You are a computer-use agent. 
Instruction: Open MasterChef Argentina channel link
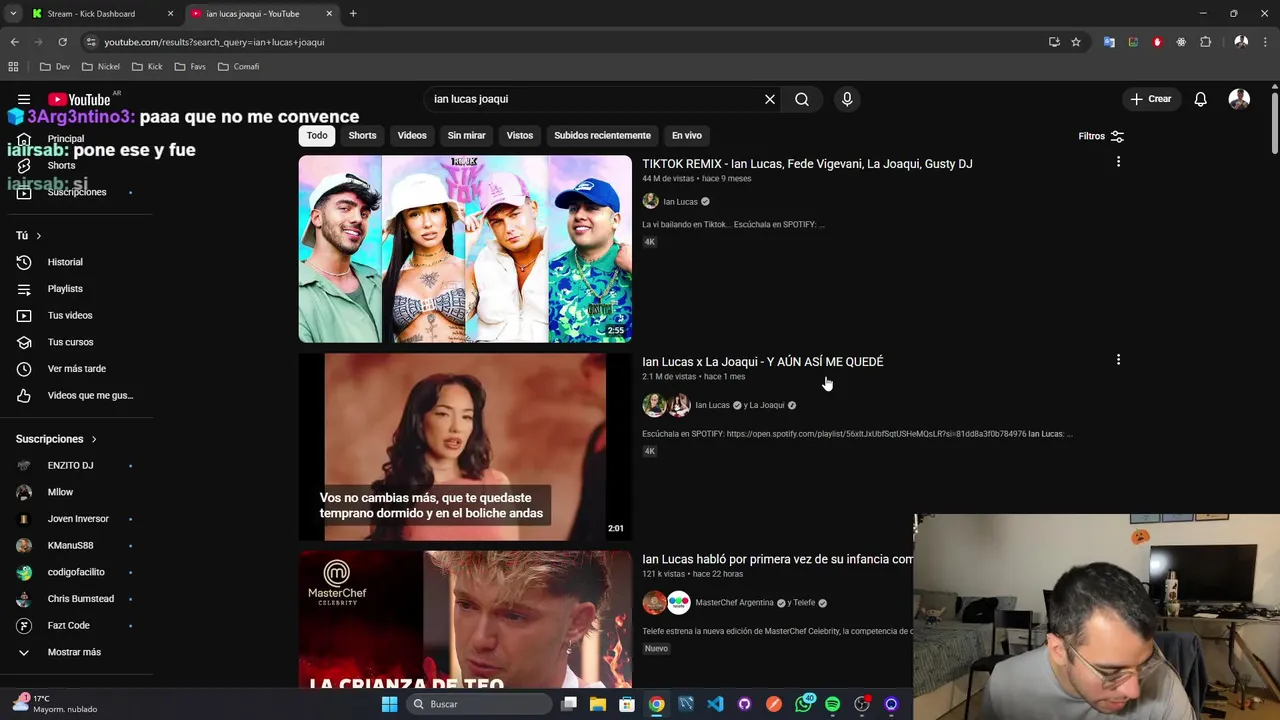(734, 603)
